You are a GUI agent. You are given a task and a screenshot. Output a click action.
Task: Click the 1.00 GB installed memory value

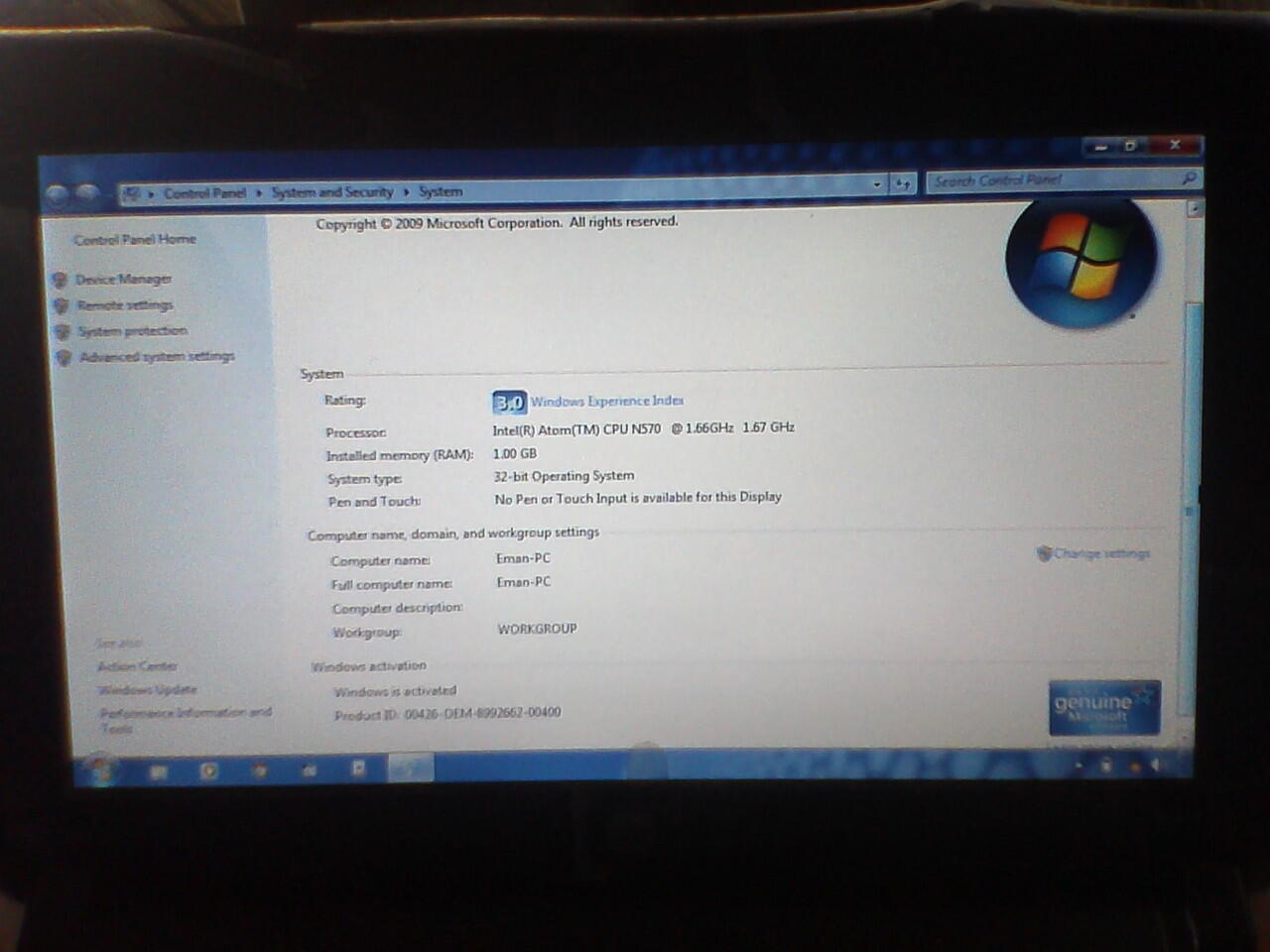[515, 453]
